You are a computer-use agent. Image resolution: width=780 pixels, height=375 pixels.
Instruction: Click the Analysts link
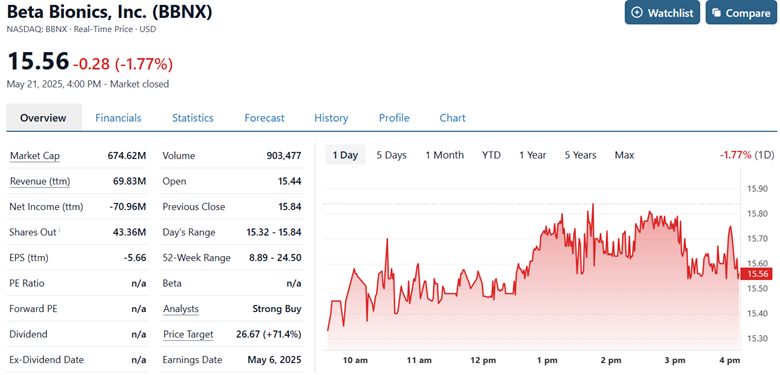181,309
